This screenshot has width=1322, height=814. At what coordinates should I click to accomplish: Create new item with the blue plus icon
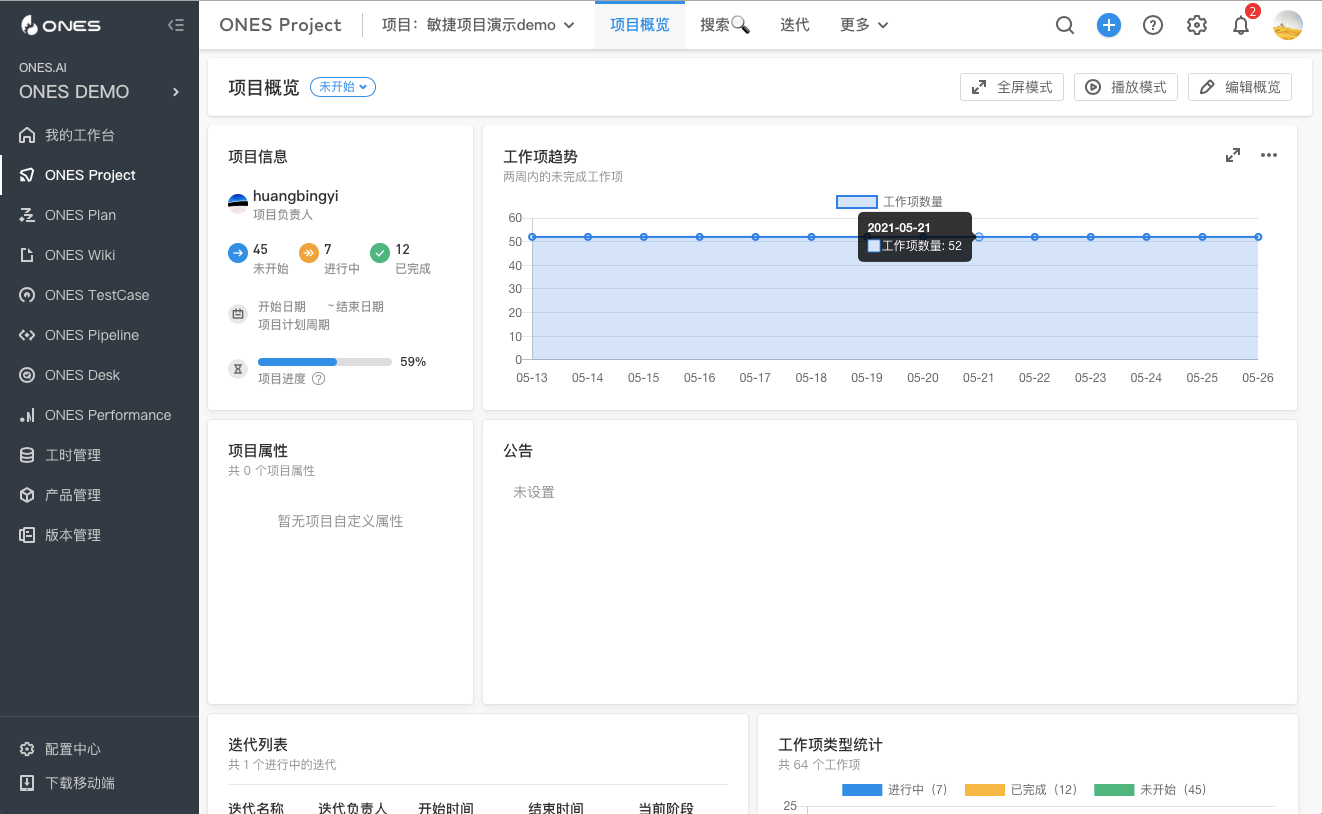(1108, 25)
